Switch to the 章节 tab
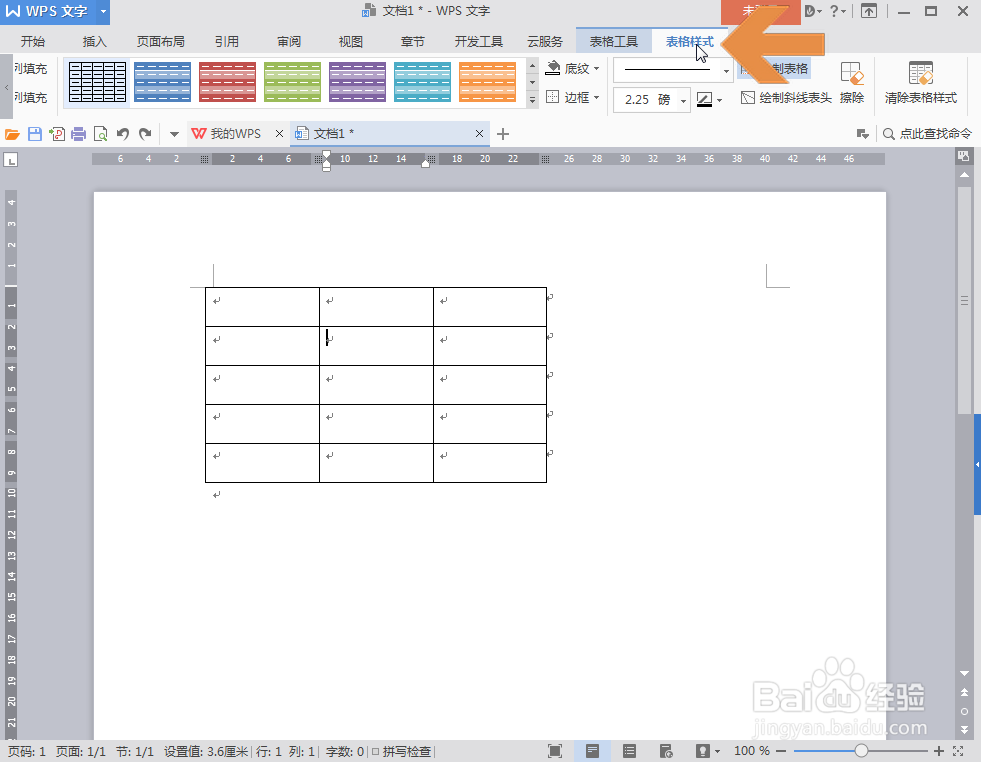This screenshot has height=762, width=981. tap(412, 41)
